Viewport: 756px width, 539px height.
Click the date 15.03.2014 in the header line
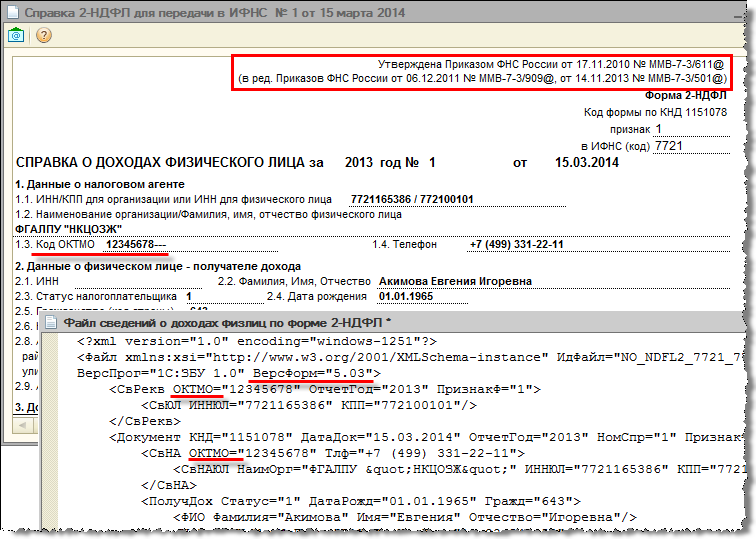tap(587, 162)
